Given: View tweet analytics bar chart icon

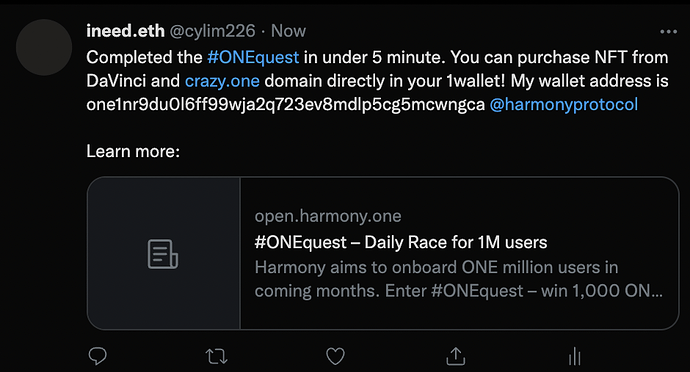Looking at the screenshot, I should (x=575, y=356).
